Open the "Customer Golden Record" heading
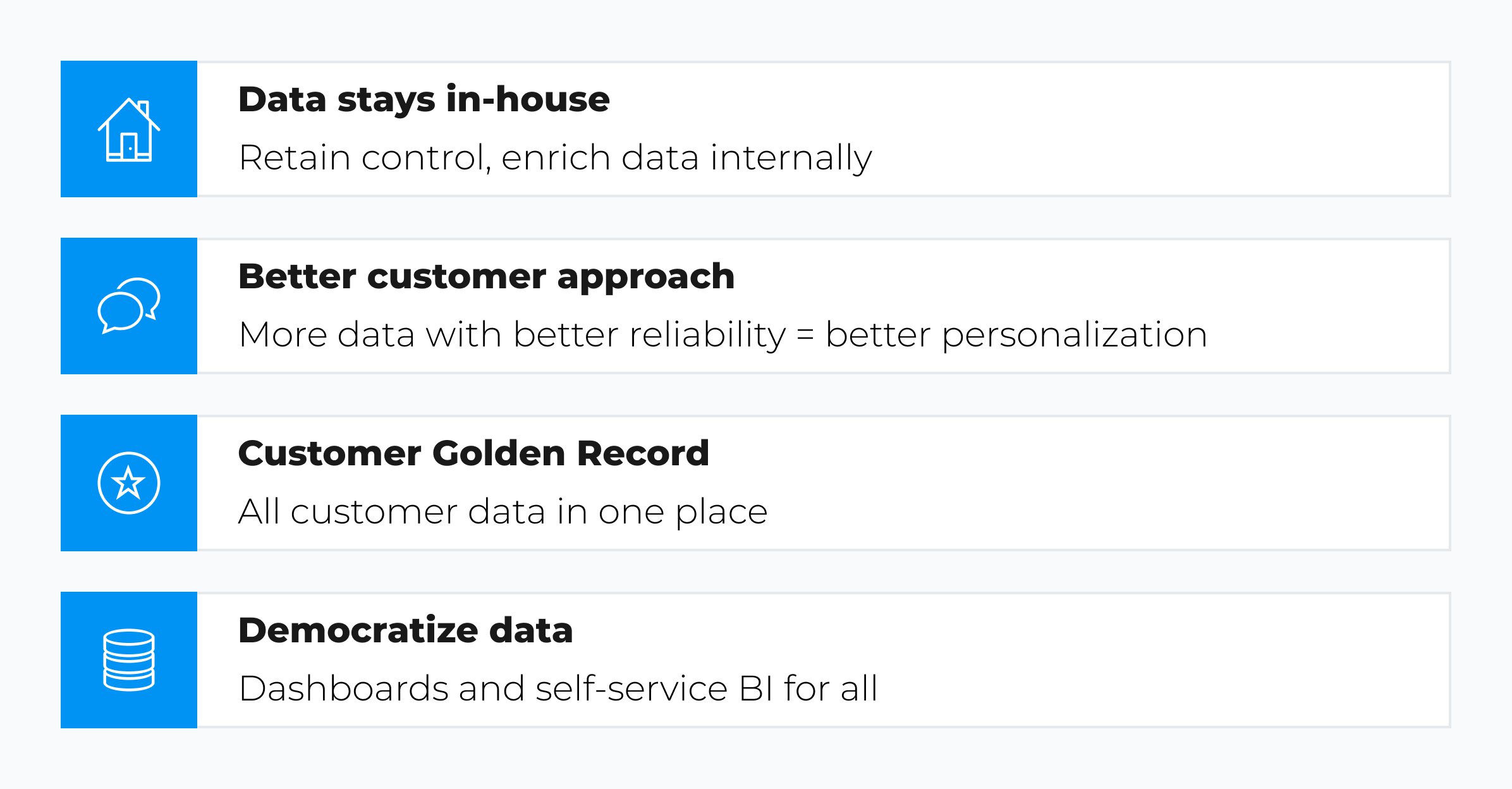 (x=473, y=454)
